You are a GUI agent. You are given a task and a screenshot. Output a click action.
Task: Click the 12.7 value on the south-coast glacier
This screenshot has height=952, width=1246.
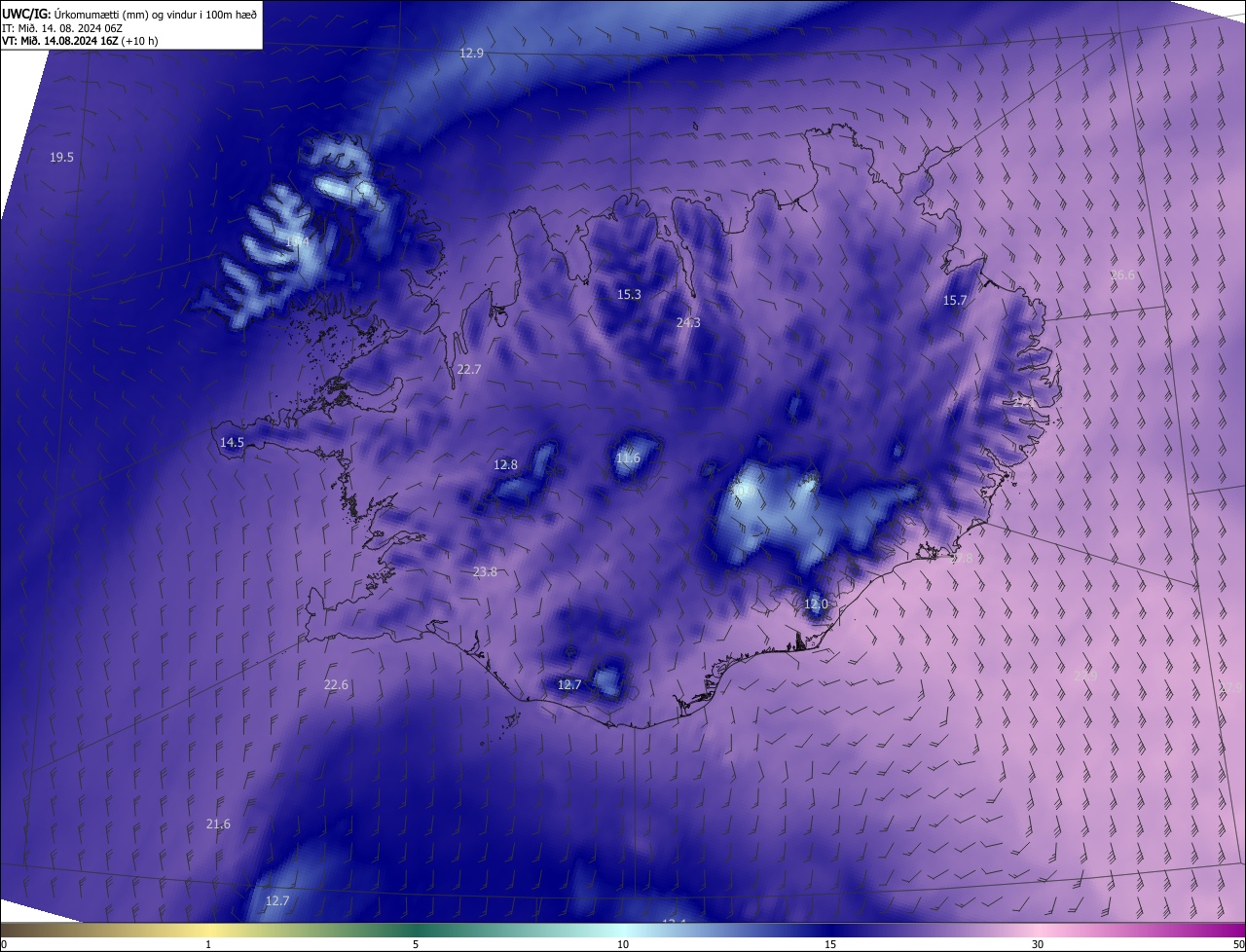(x=569, y=684)
